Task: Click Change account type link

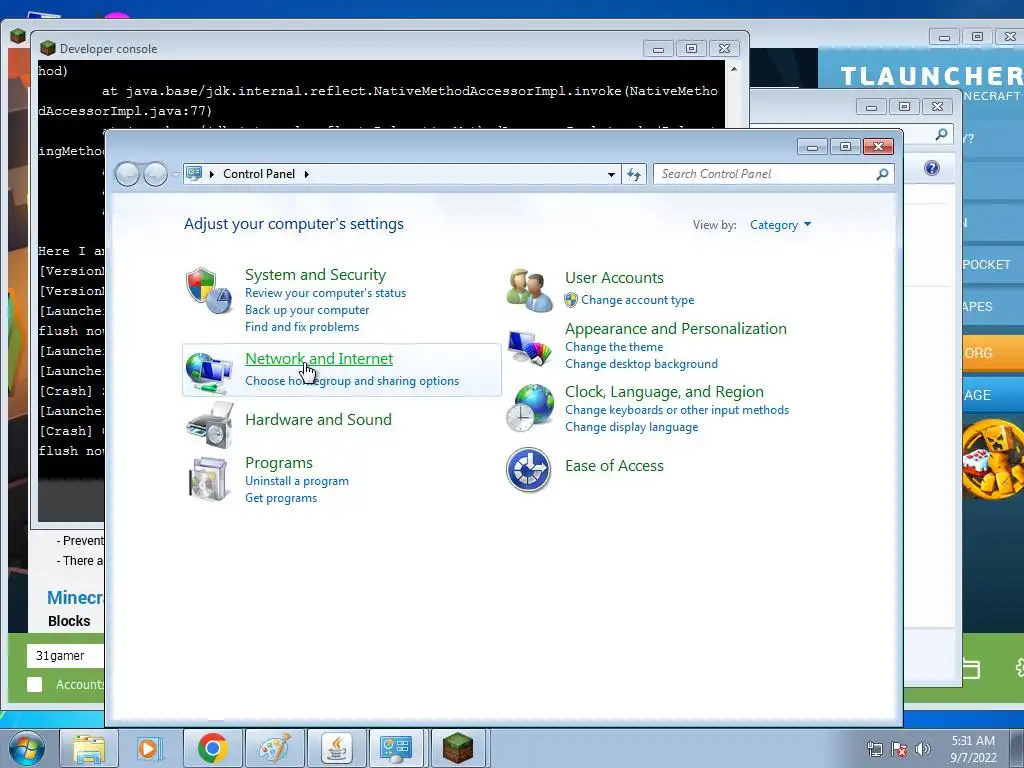Action: tap(637, 300)
